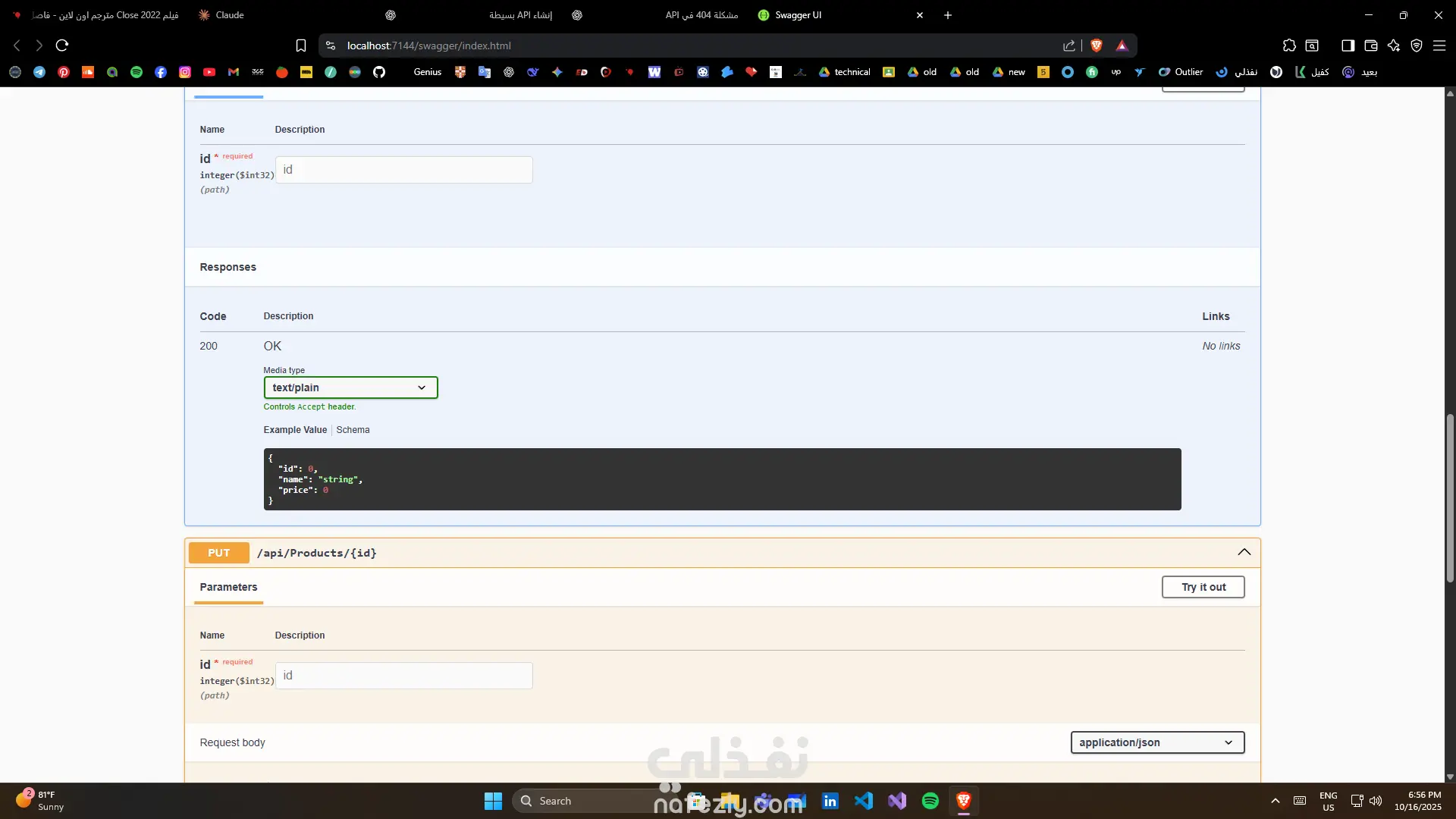Open the application/json request body dropdown
This screenshot has width=1456, height=819.
coord(1157,742)
